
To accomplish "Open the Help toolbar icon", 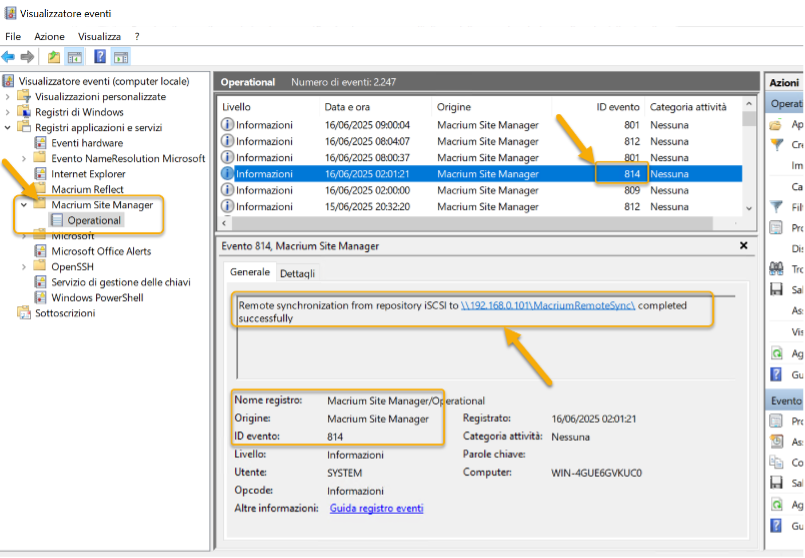I will [100, 56].
